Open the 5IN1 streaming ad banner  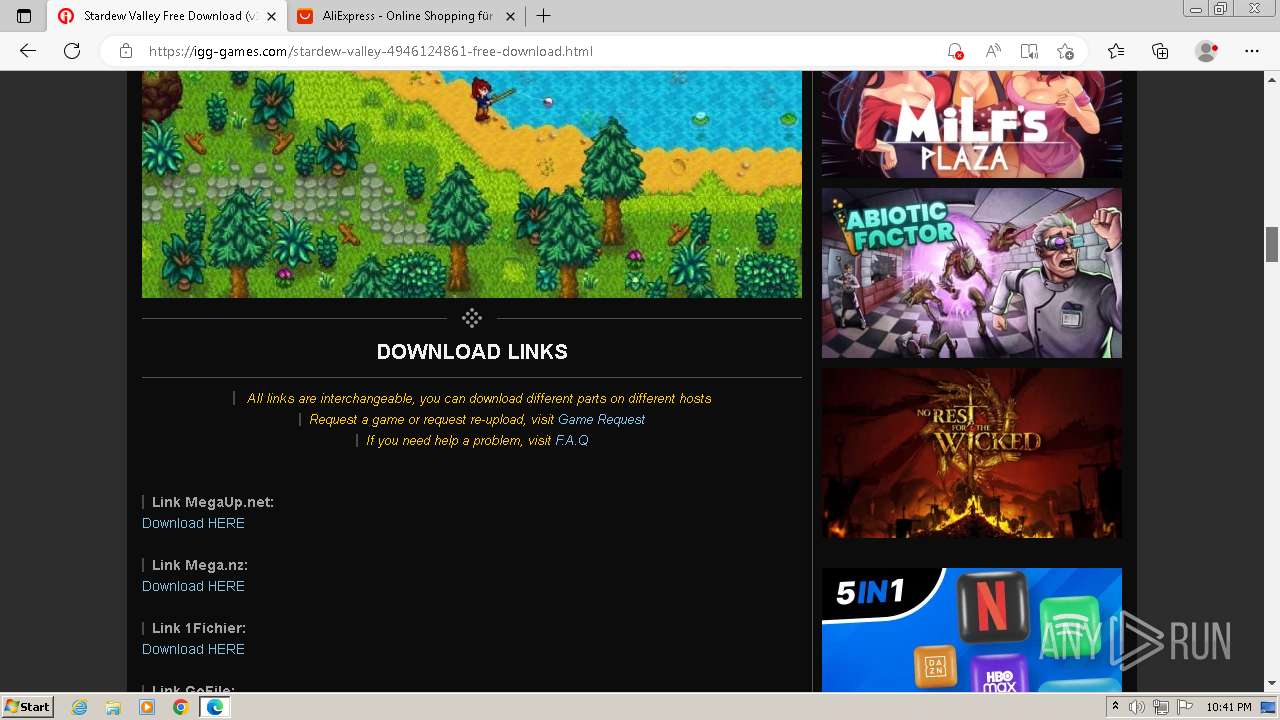pos(971,630)
